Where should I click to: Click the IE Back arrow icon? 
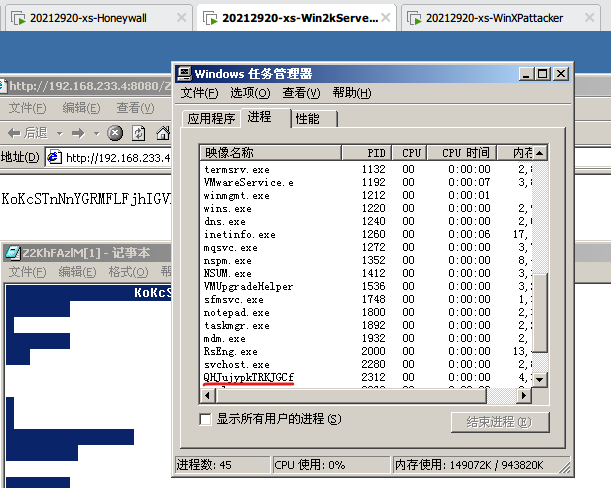[14, 134]
